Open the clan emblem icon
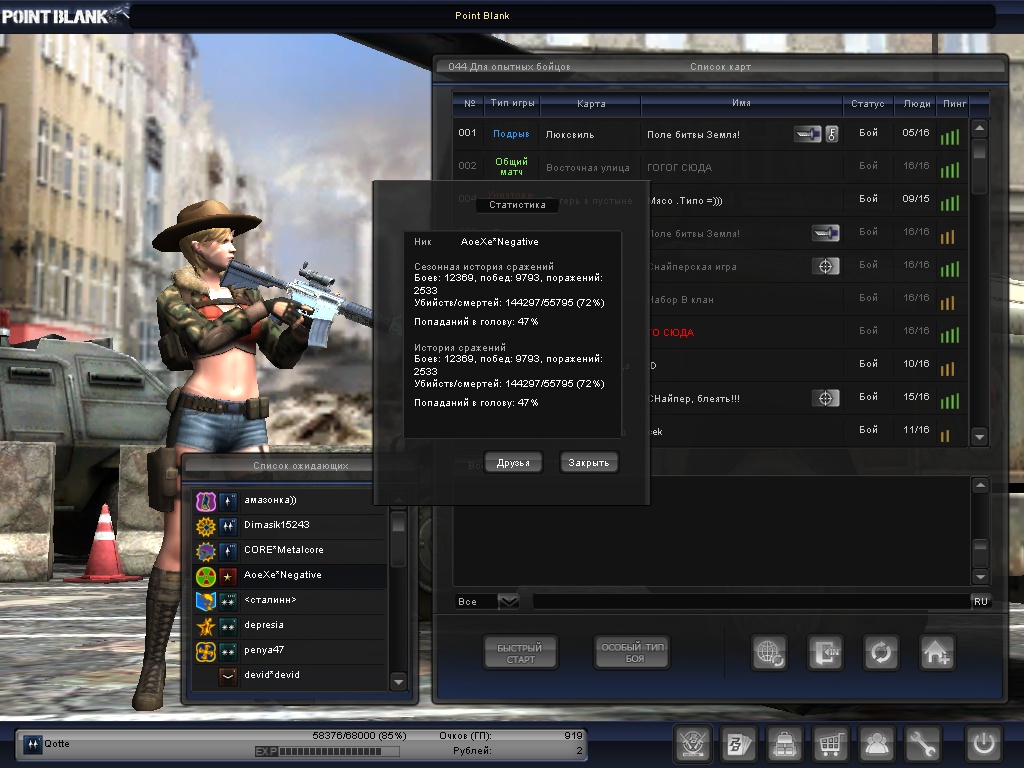This screenshot has width=1024, height=768. click(x=693, y=744)
